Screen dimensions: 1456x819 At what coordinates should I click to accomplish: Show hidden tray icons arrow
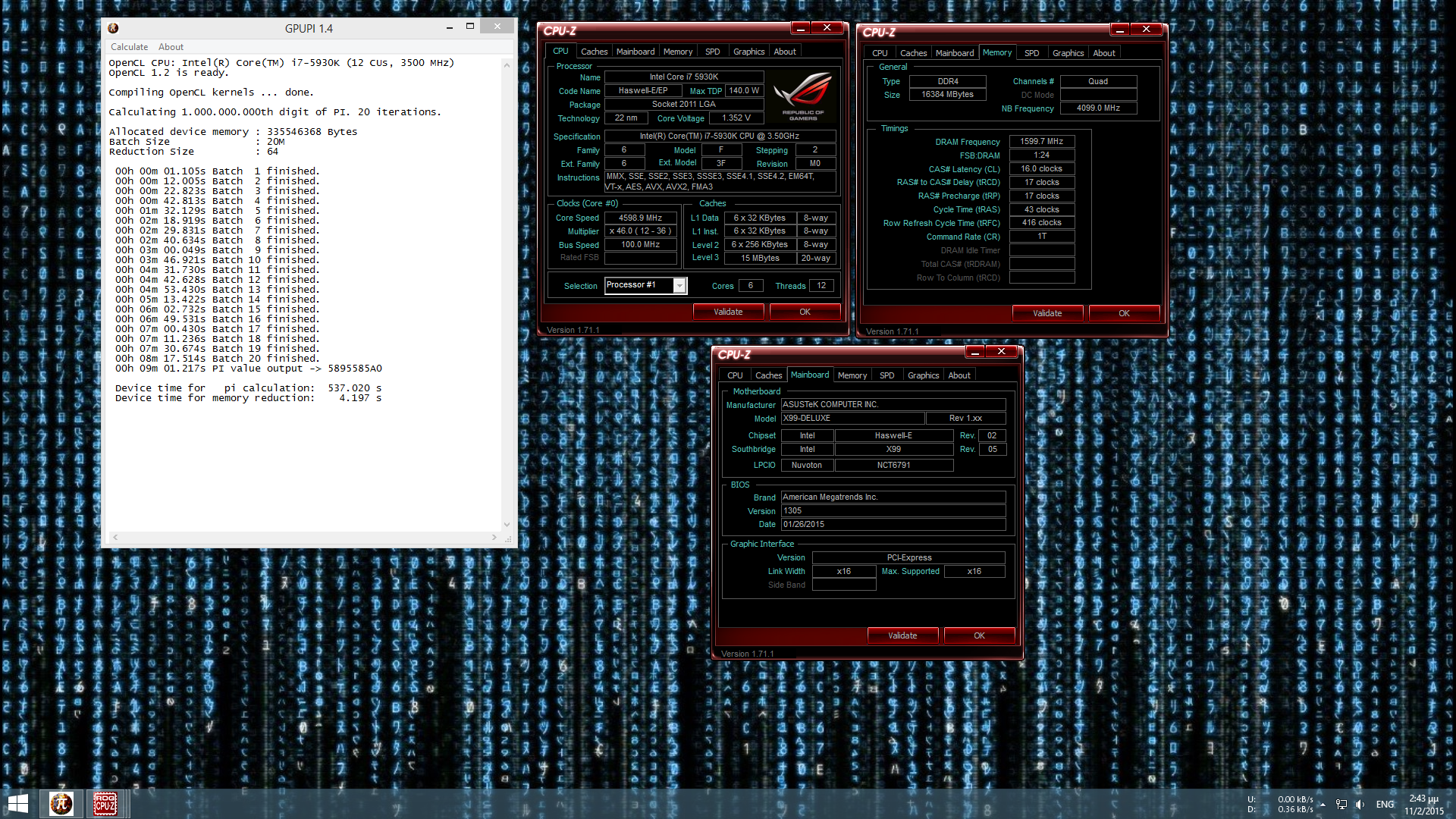(1323, 805)
